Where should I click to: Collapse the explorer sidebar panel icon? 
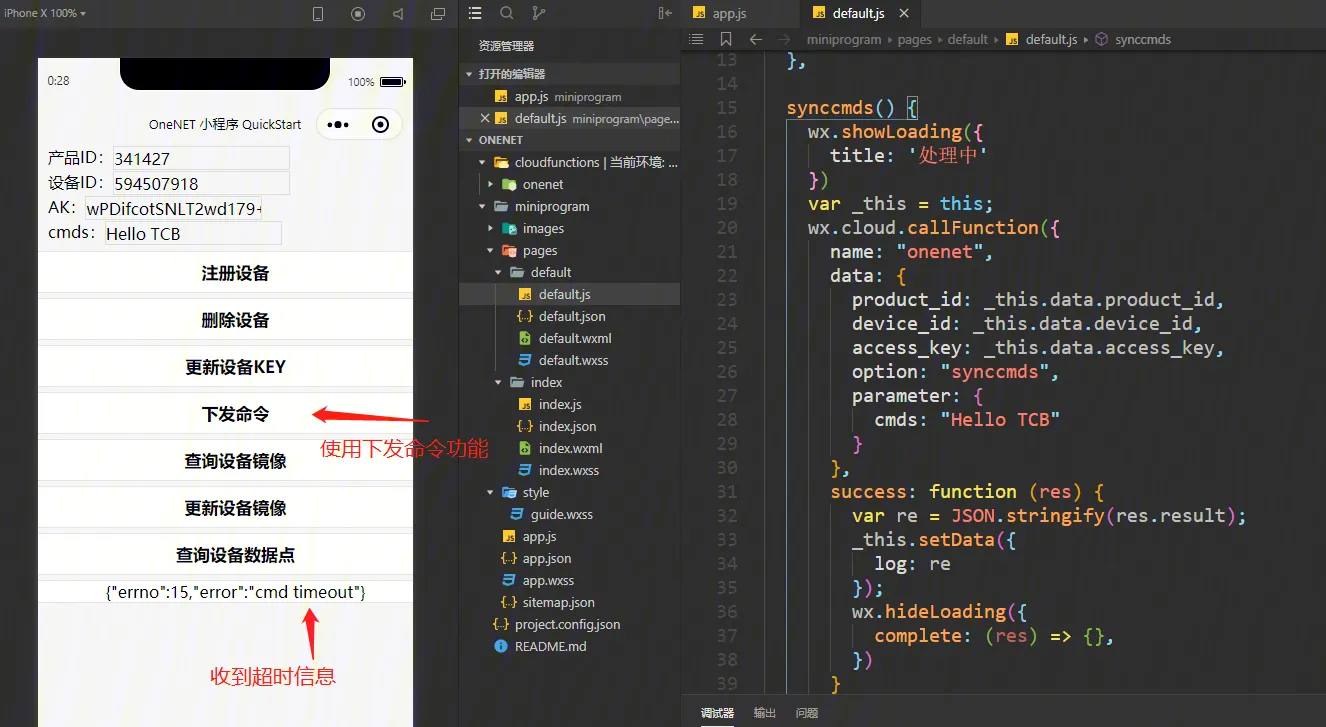coord(665,14)
